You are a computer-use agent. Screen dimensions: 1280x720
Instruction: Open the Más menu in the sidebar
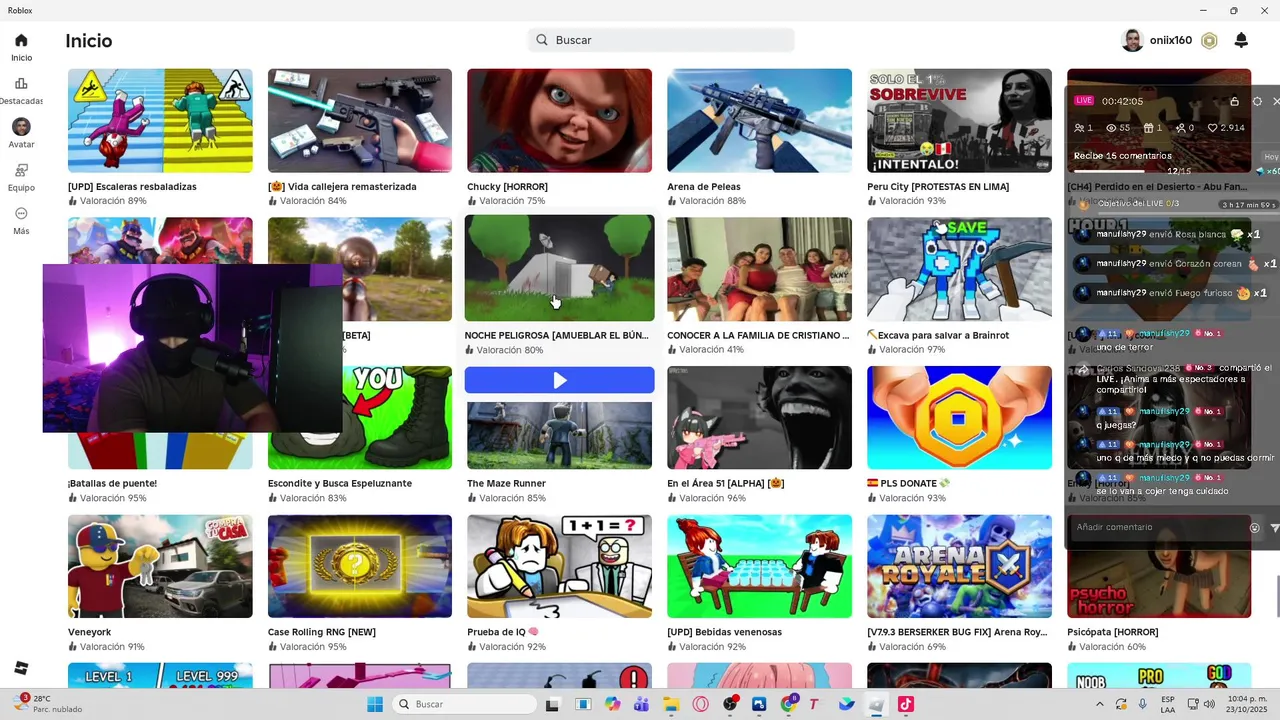pyautogui.click(x=21, y=220)
